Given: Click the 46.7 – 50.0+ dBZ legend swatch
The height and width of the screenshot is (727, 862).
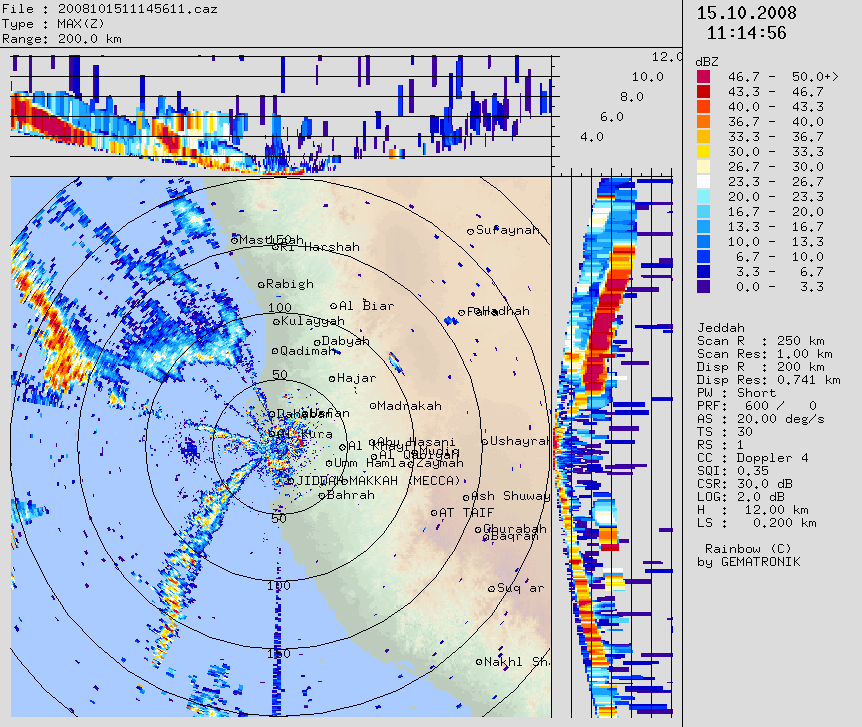Looking at the screenshot, I should coord(703,76).
